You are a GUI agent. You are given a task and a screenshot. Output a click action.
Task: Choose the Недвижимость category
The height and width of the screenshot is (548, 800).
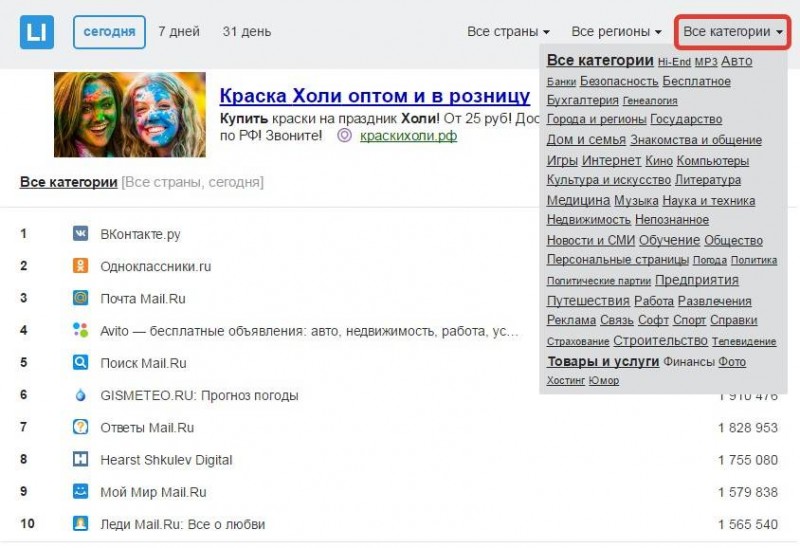click(x=589, y=220)
